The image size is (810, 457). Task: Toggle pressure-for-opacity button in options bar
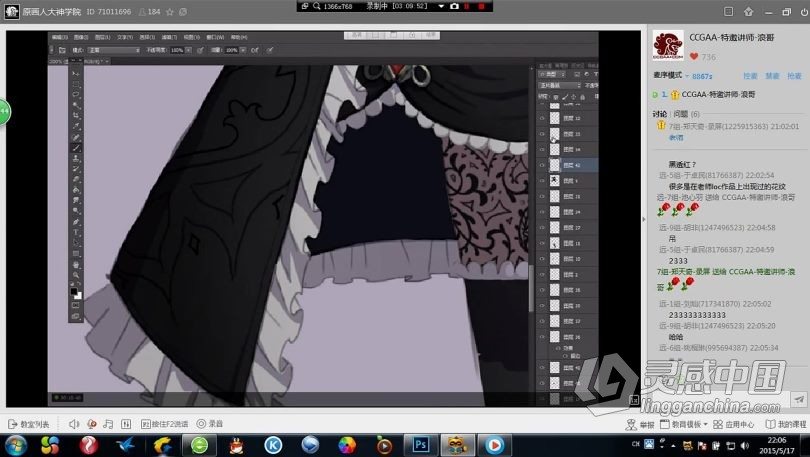click(x=200, y=50)
